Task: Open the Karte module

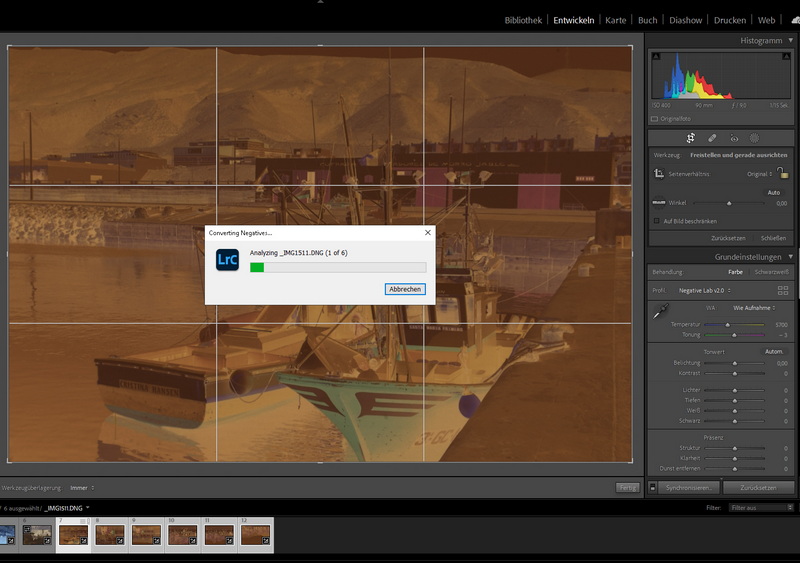Action: pyautogui.click(x=616, y=20)
